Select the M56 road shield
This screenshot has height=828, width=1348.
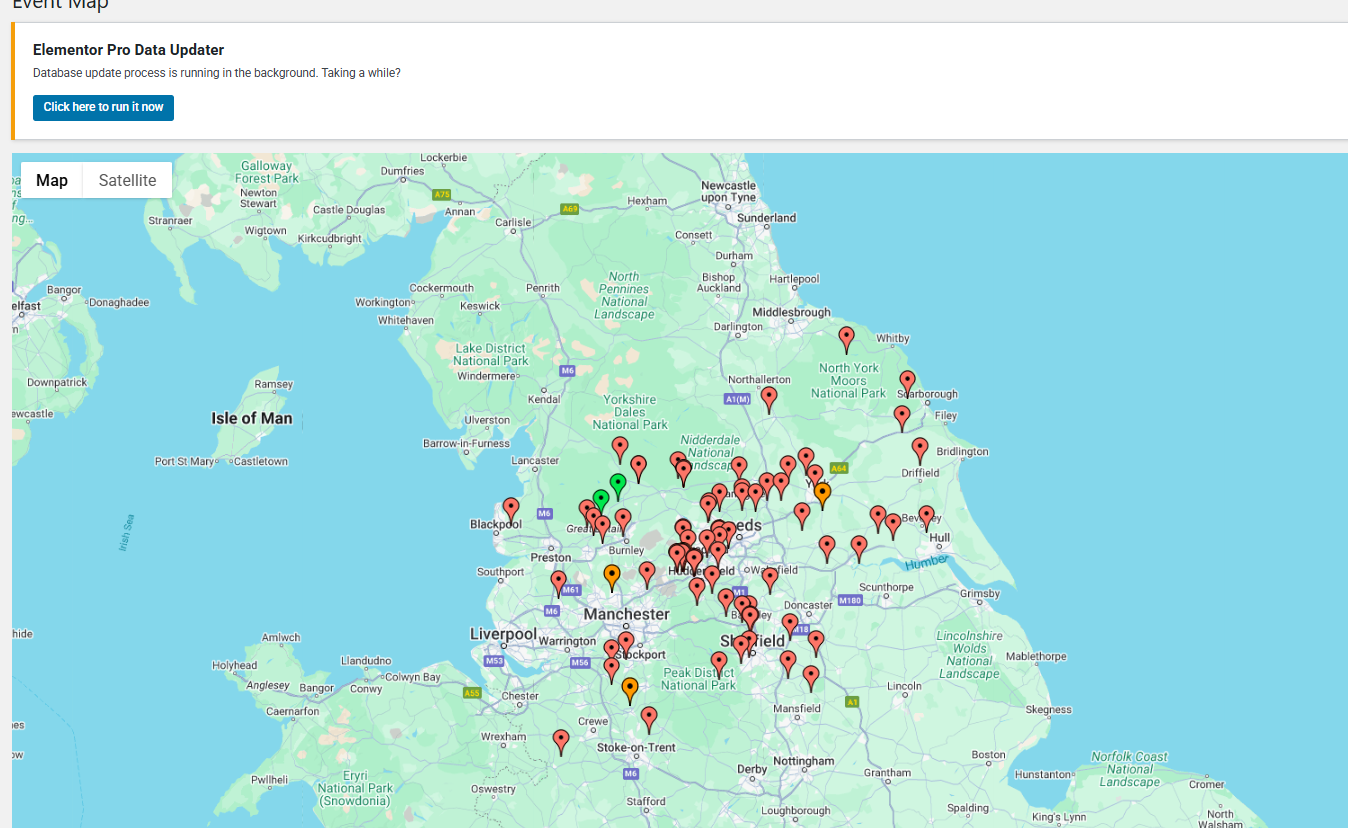pos(580,663)
